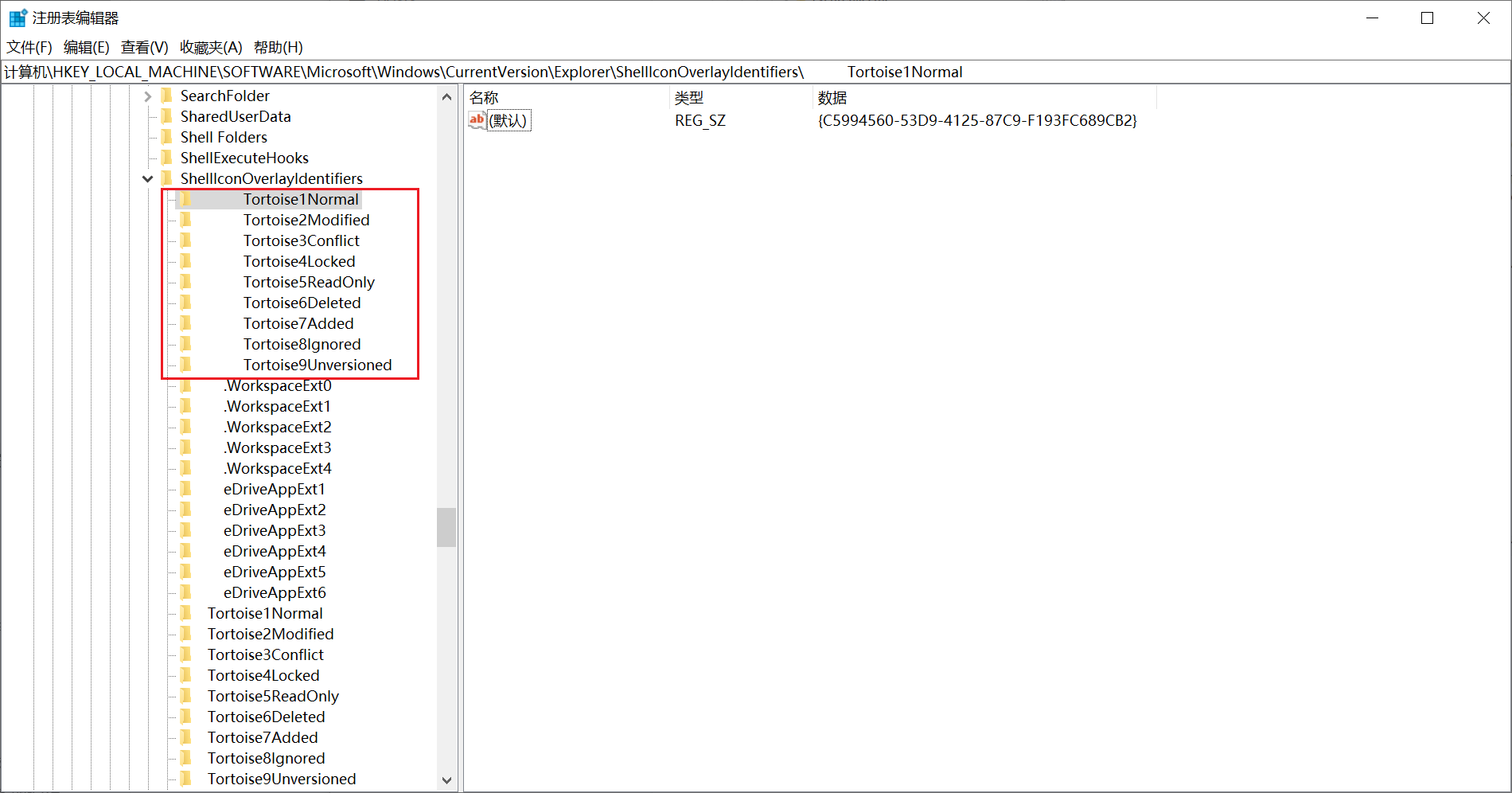The width and height of the screenshot is (1512, 793).
Task: Select the .WorkspaceExt2 key
Action: tap(278, 427)
